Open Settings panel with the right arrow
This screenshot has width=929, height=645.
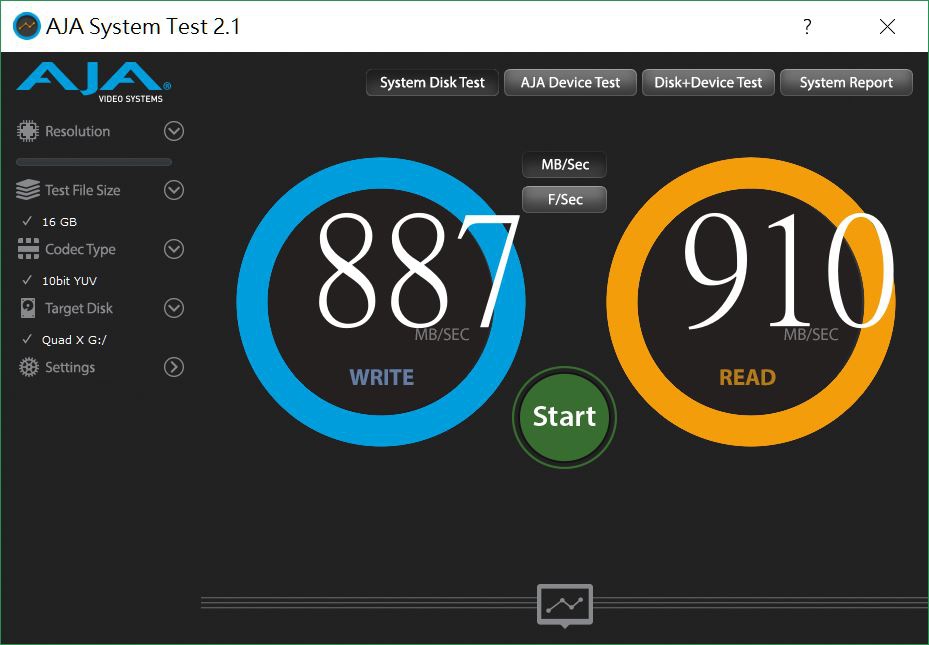[x=174, y=367]
